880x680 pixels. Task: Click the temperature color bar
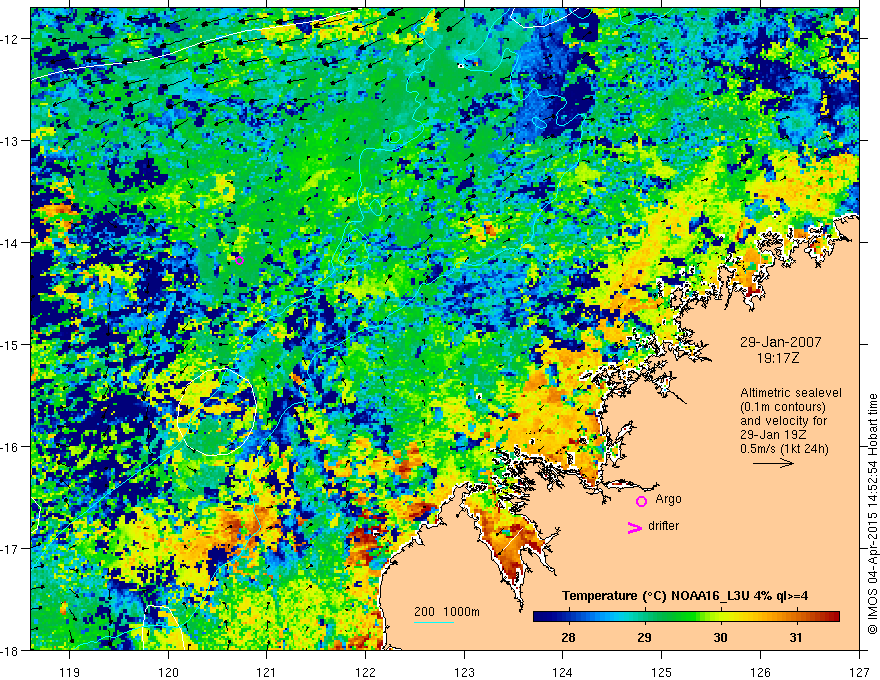coord(686,617)
